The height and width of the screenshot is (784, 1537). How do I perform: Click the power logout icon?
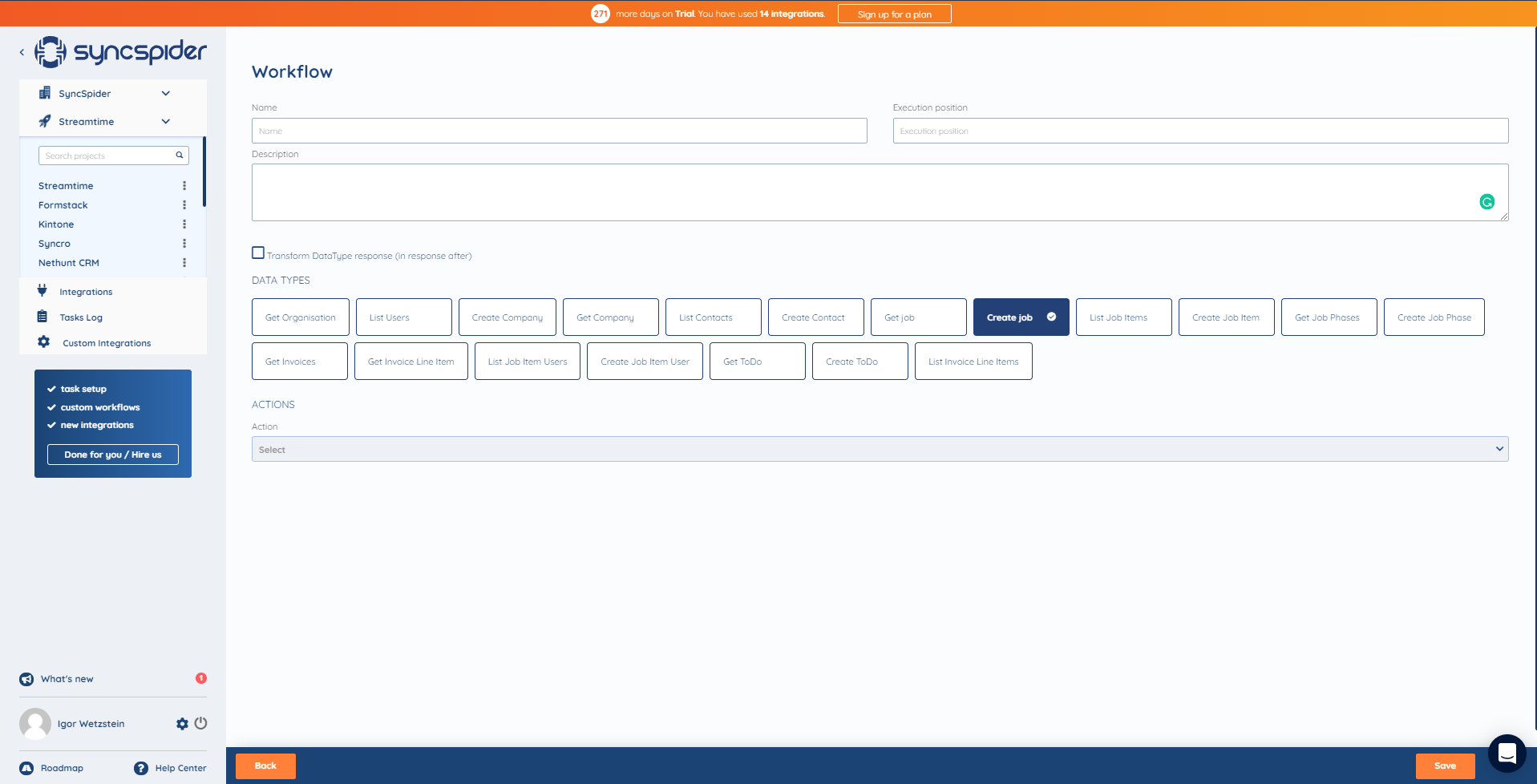200,723
